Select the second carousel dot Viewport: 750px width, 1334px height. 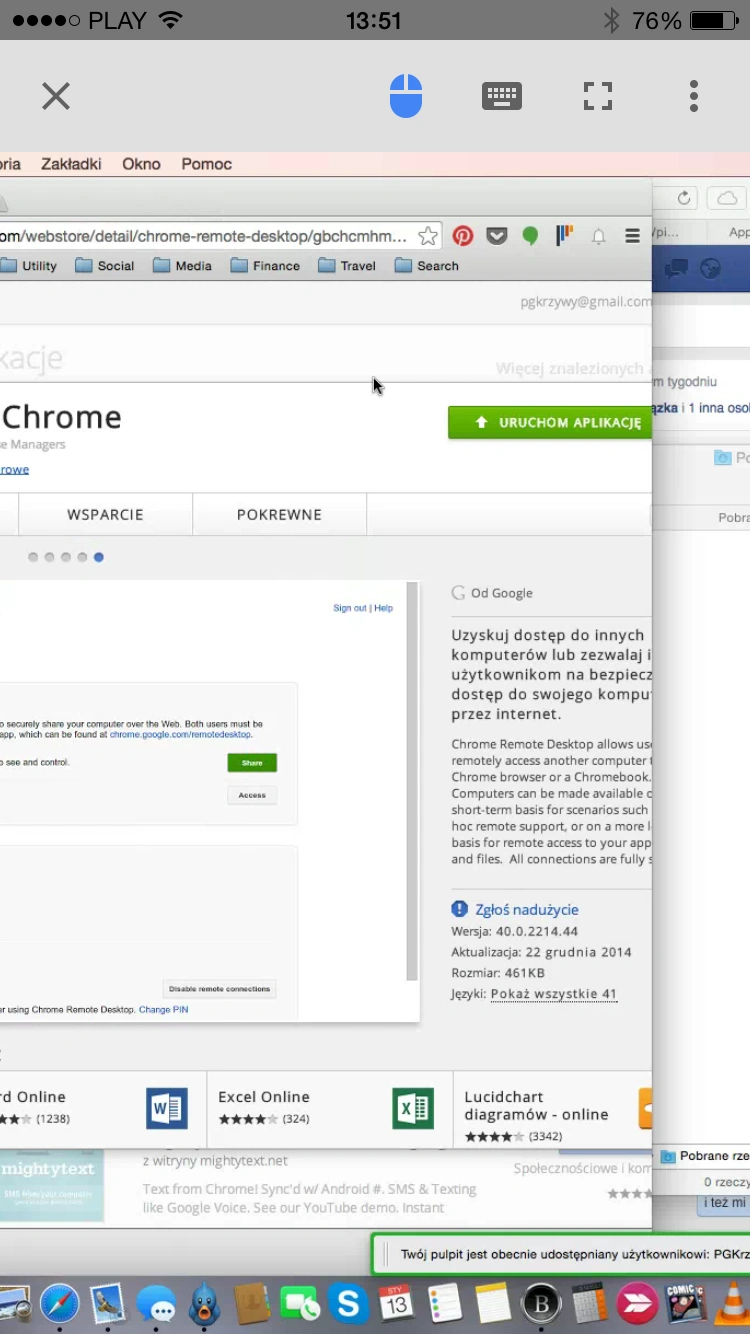(49, 557)
